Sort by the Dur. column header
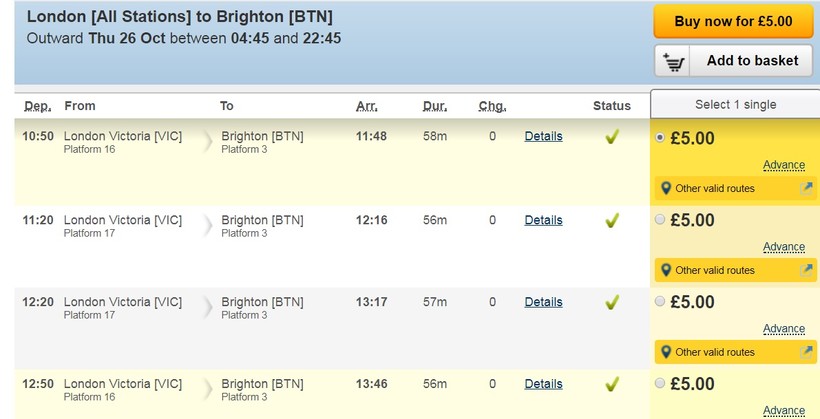820x419 pixels. coord(435,106)
